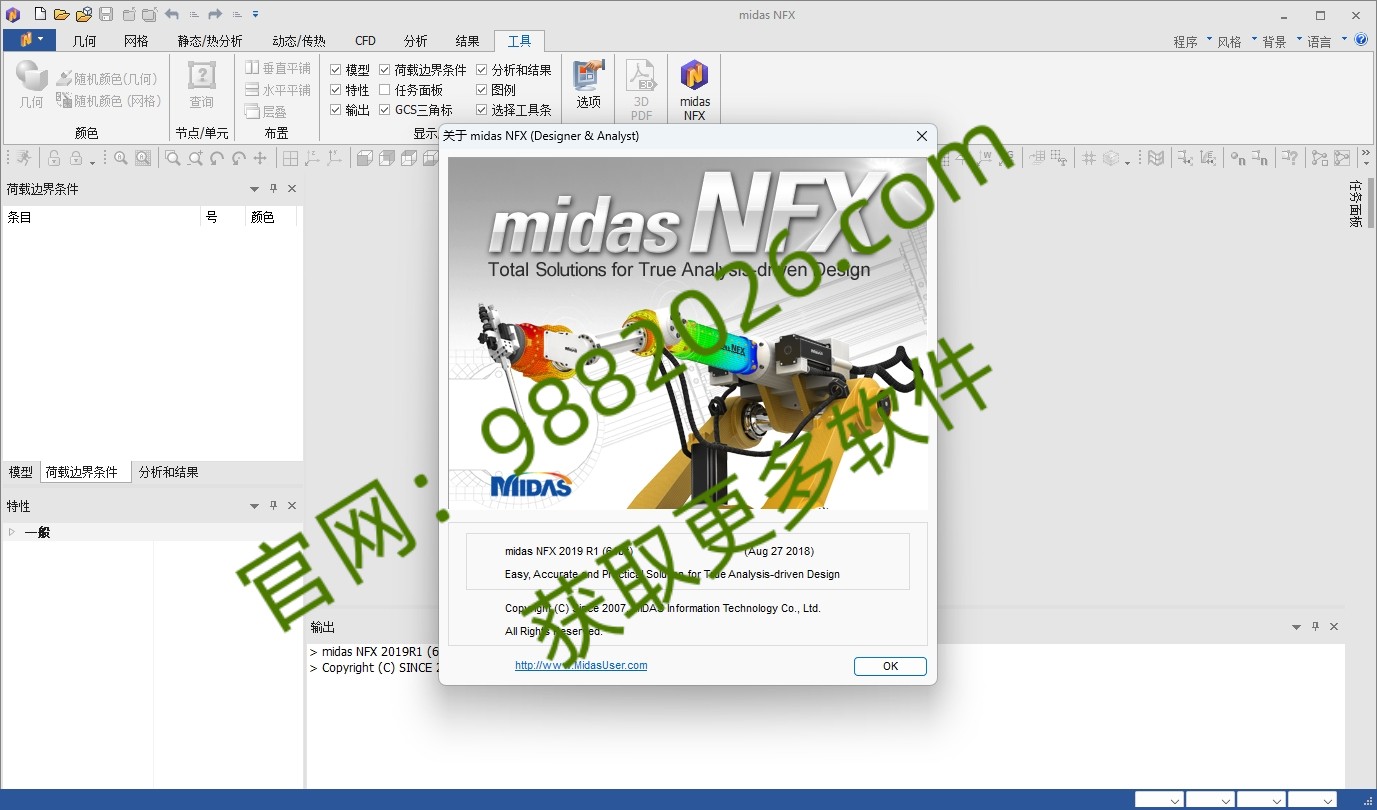
Task: Switch to the CFD ribbon tab
Action: pyautogui.click(x=365, y=41)
